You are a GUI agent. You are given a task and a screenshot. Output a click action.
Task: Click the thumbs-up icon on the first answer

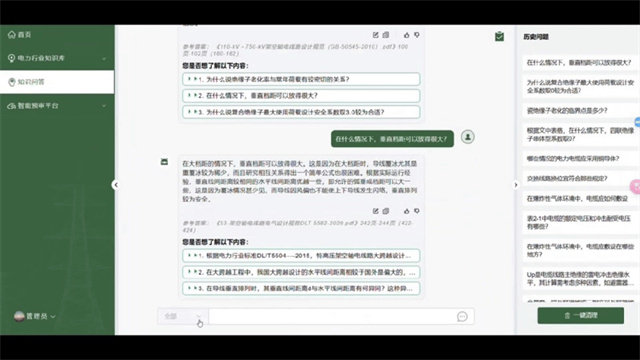(x=407, y=35)
